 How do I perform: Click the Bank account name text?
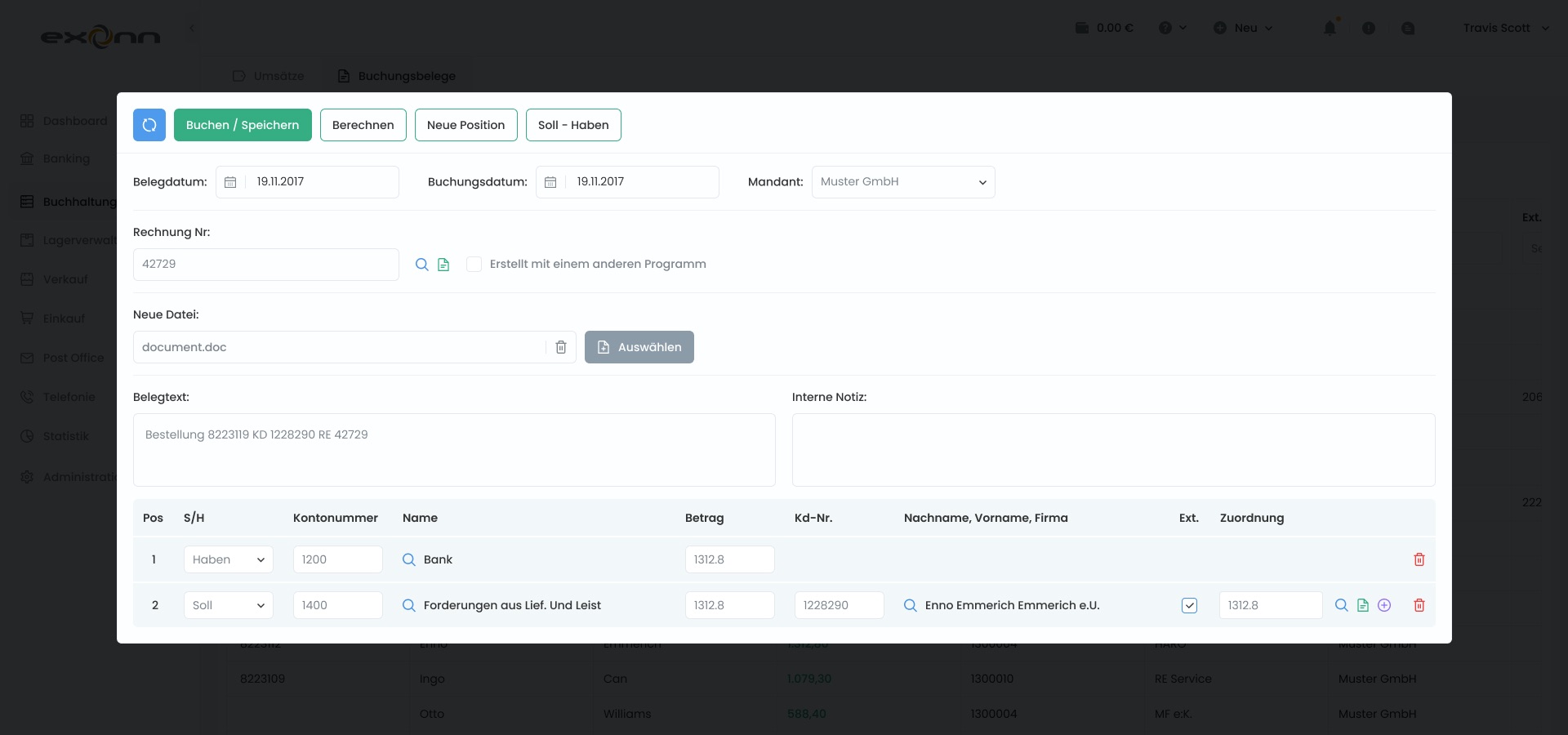438,559
